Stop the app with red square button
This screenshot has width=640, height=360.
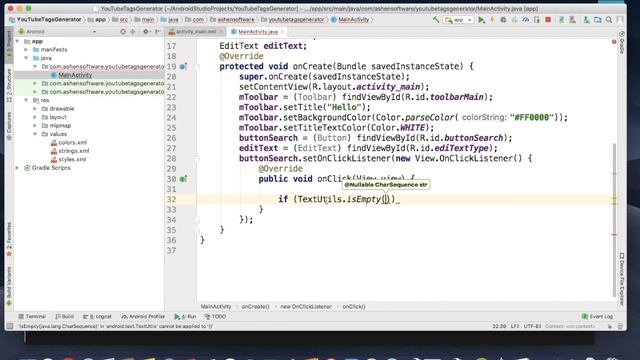[548, 20]
